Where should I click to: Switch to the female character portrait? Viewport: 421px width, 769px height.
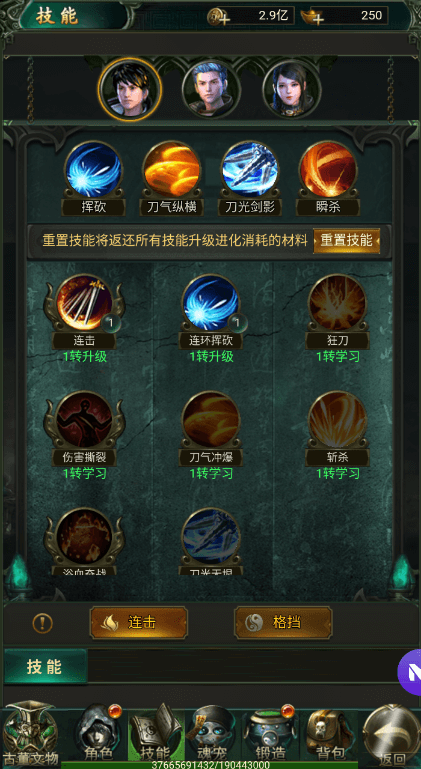tap(292, 89)
